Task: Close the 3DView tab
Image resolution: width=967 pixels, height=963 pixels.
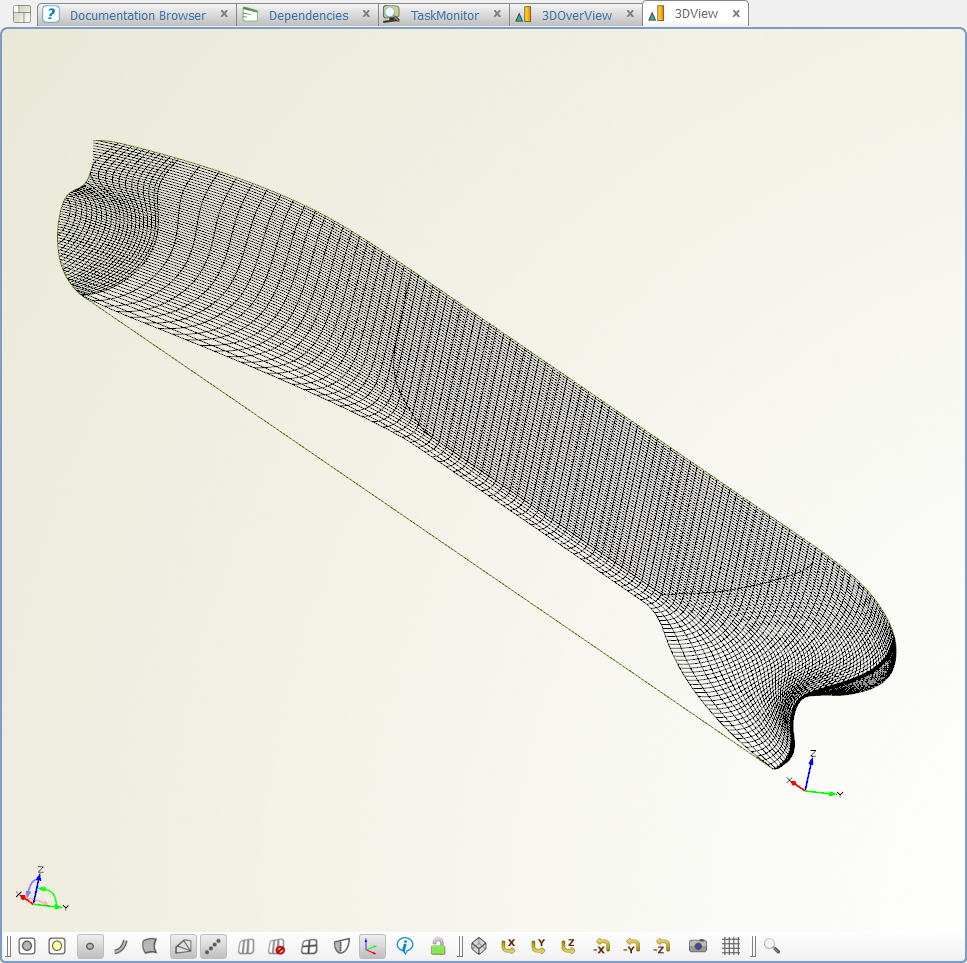Action: click(x=736, y=14)
